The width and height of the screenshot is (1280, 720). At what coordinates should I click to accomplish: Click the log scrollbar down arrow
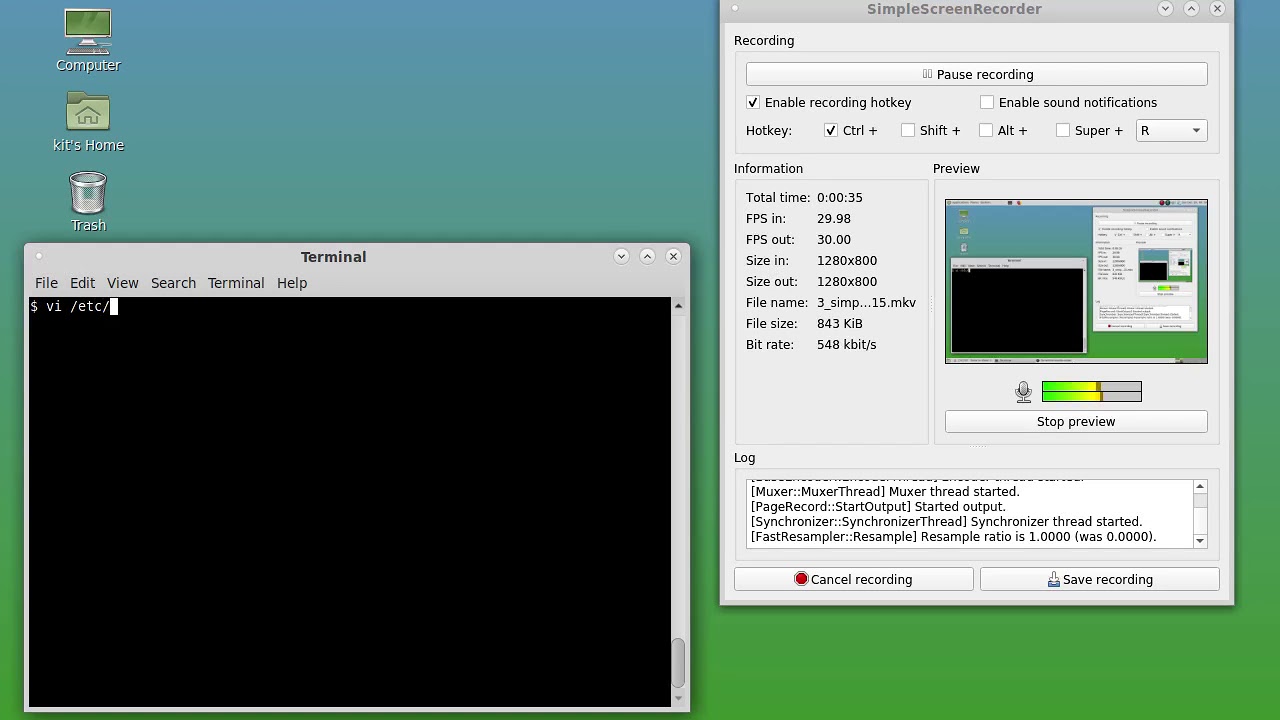tap(1200, 541)
